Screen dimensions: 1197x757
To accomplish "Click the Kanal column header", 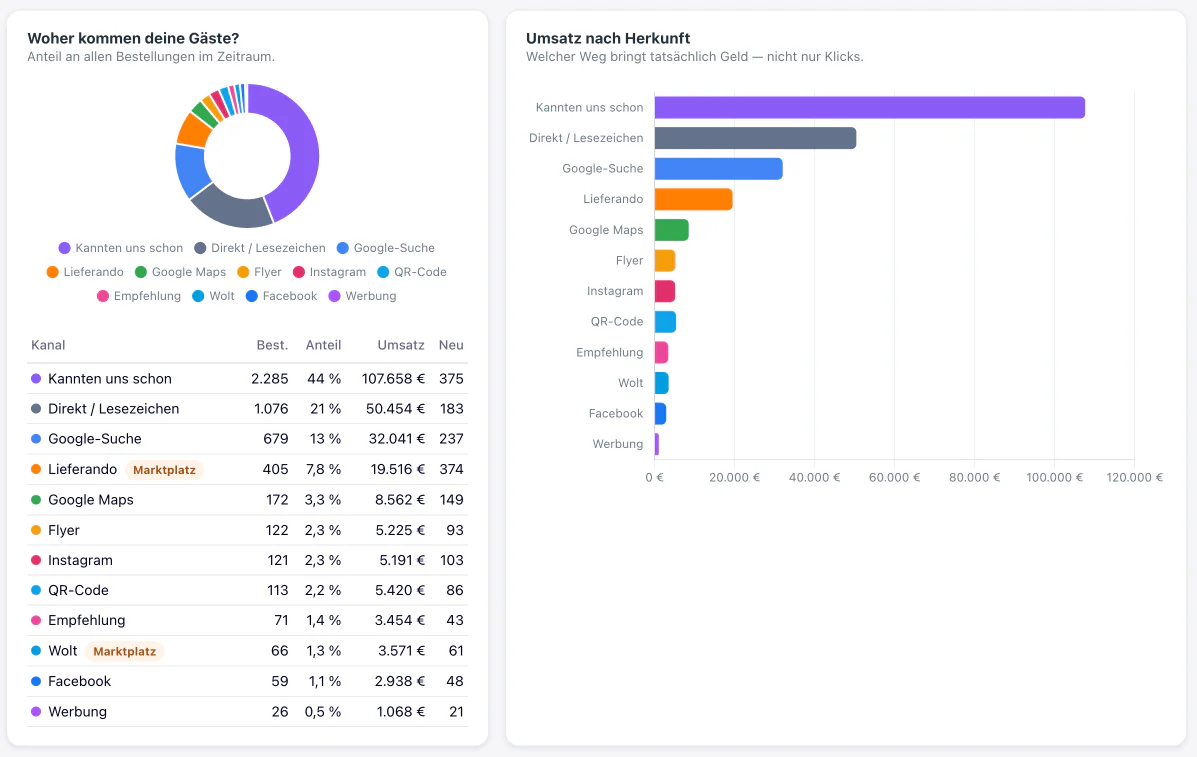I will point(48,345).
